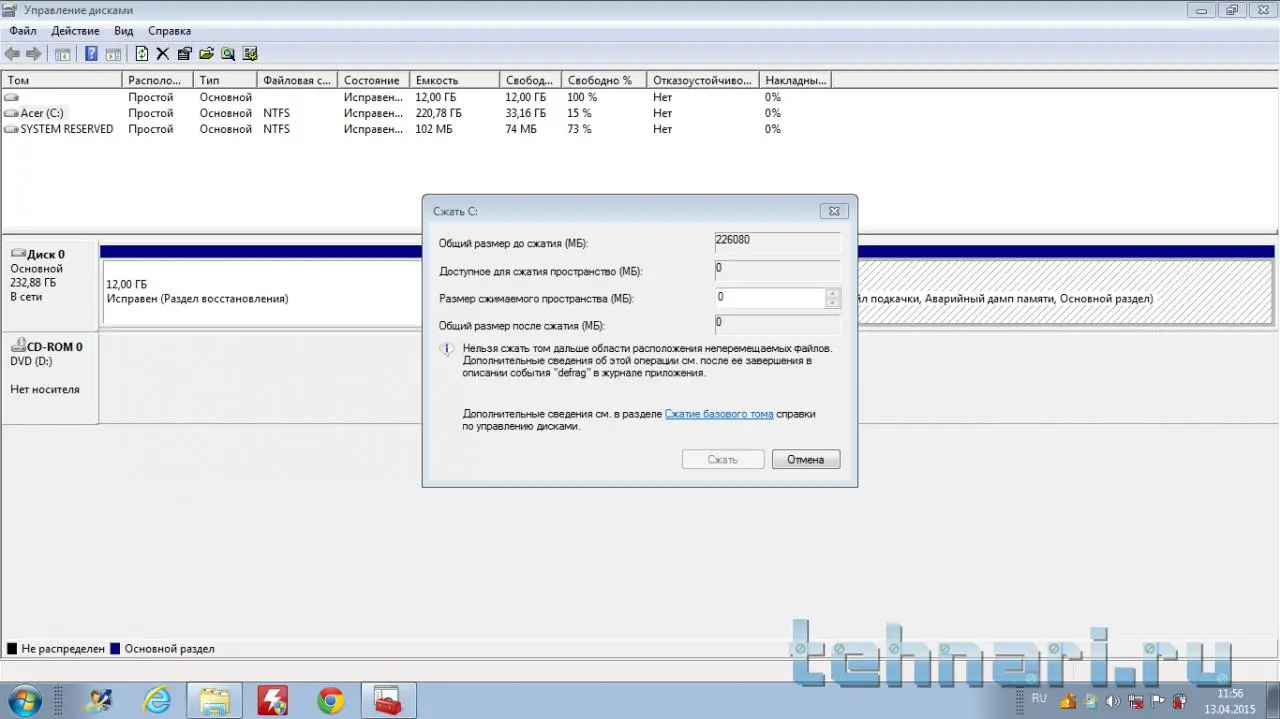Open the Windows Start button

(24, 699)
